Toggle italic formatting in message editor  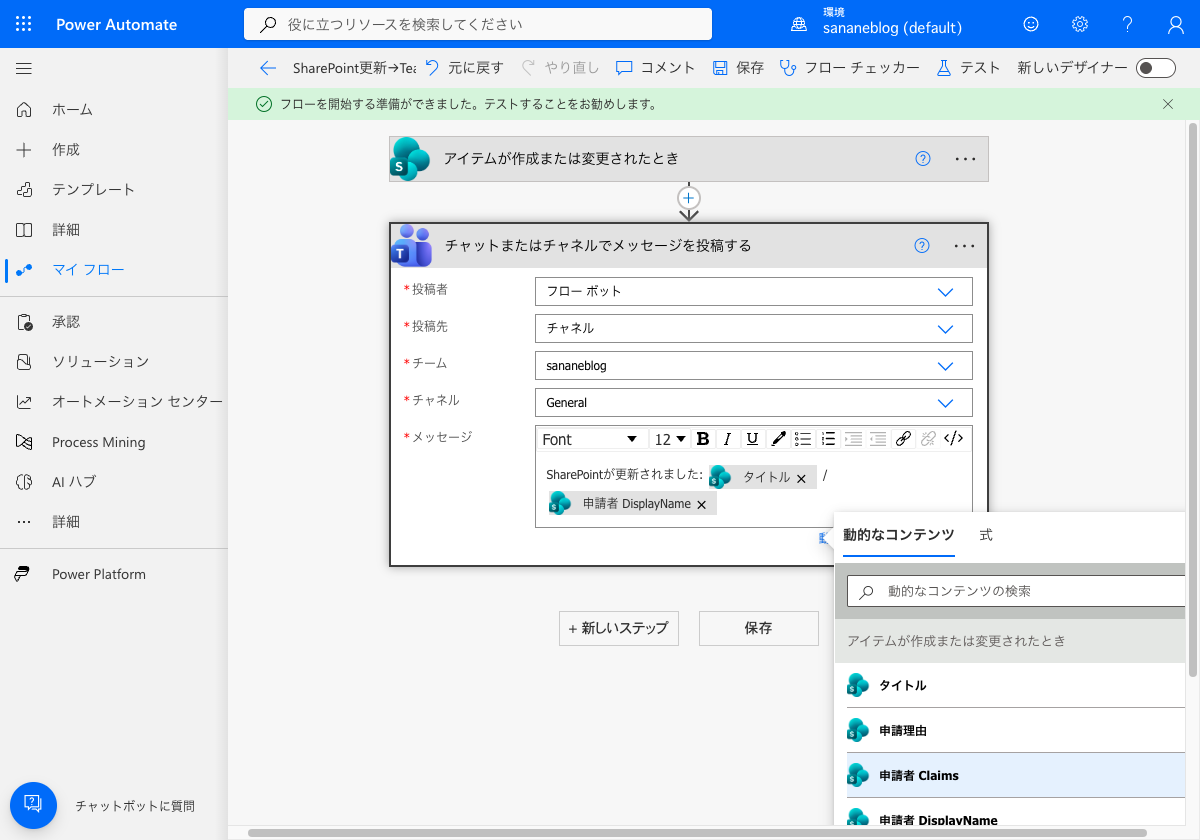tap(728, 439)
